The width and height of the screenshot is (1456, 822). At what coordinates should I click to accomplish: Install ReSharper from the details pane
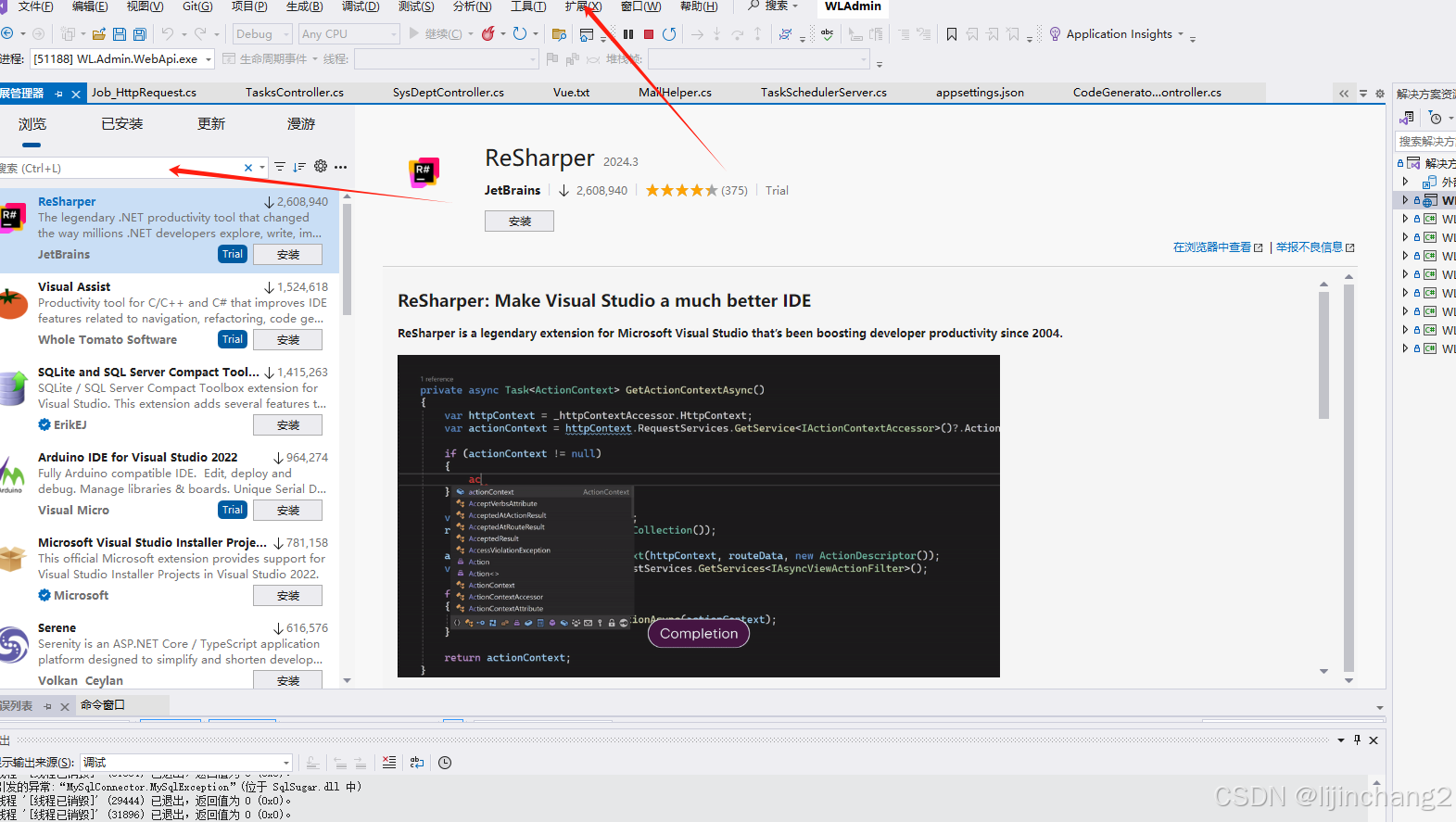(x=519, y=221)
